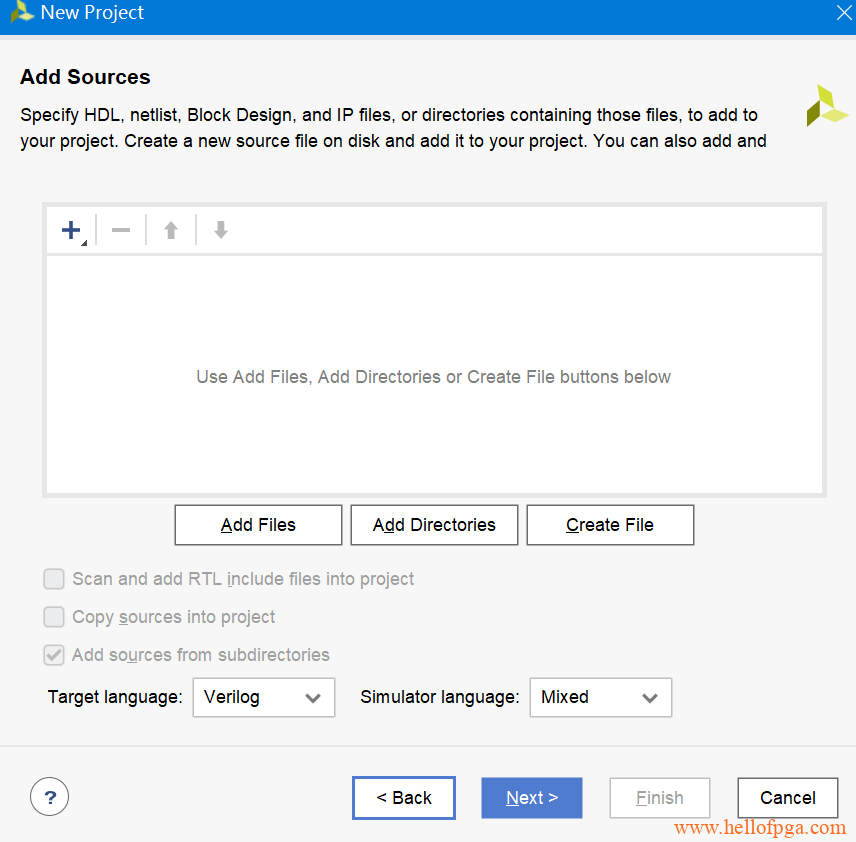The image size is (856, 842).
Task: Enable Scan and add RTL include files
Action: 54,579
